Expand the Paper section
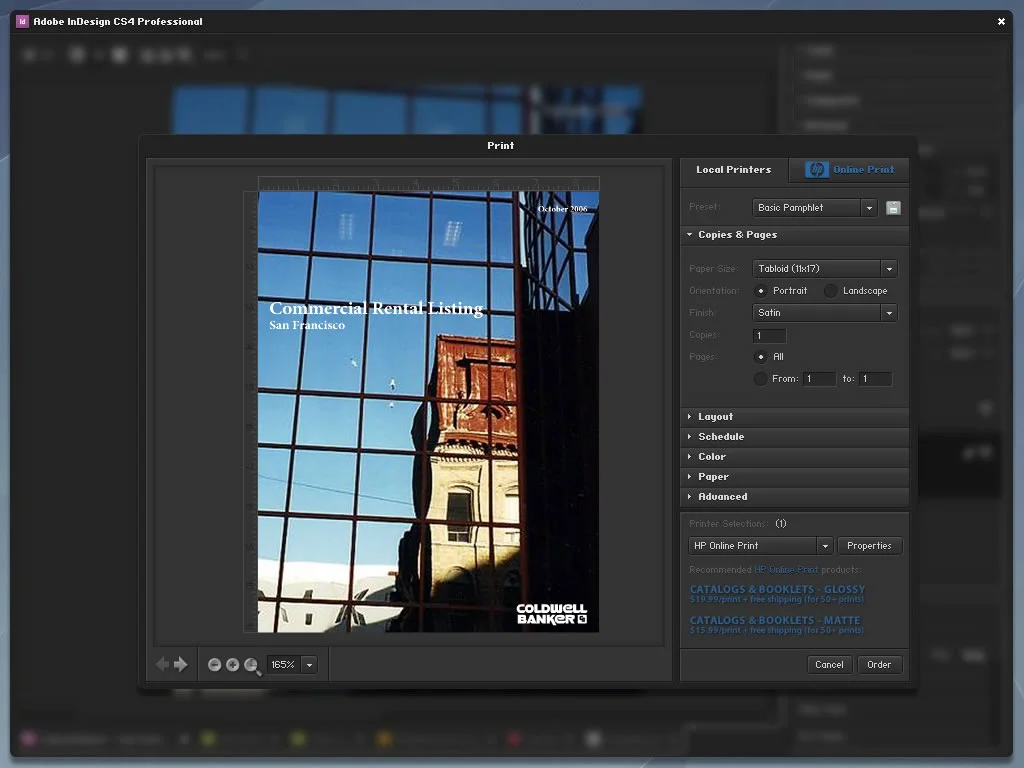 [x=794, y=477]
